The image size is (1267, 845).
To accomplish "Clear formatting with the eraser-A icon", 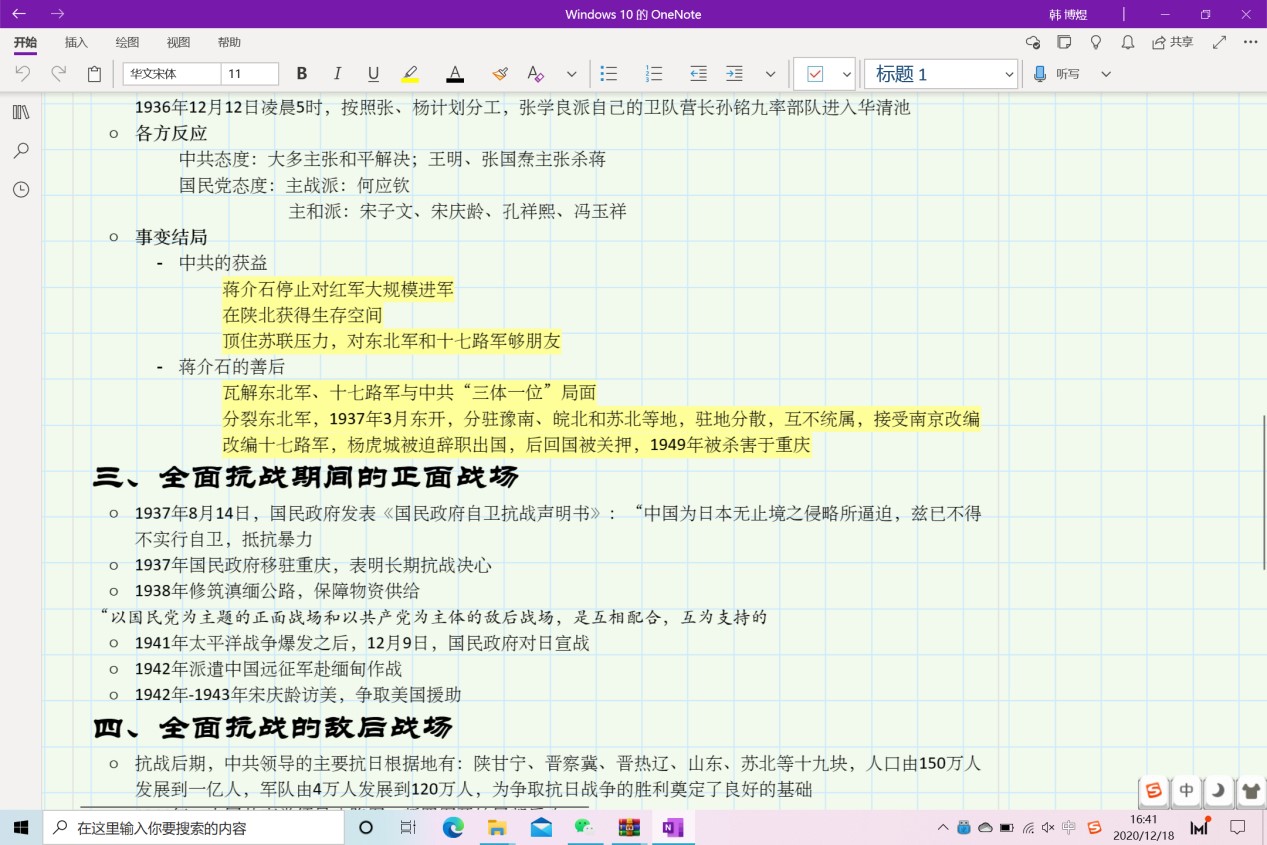I will point(535,74).
